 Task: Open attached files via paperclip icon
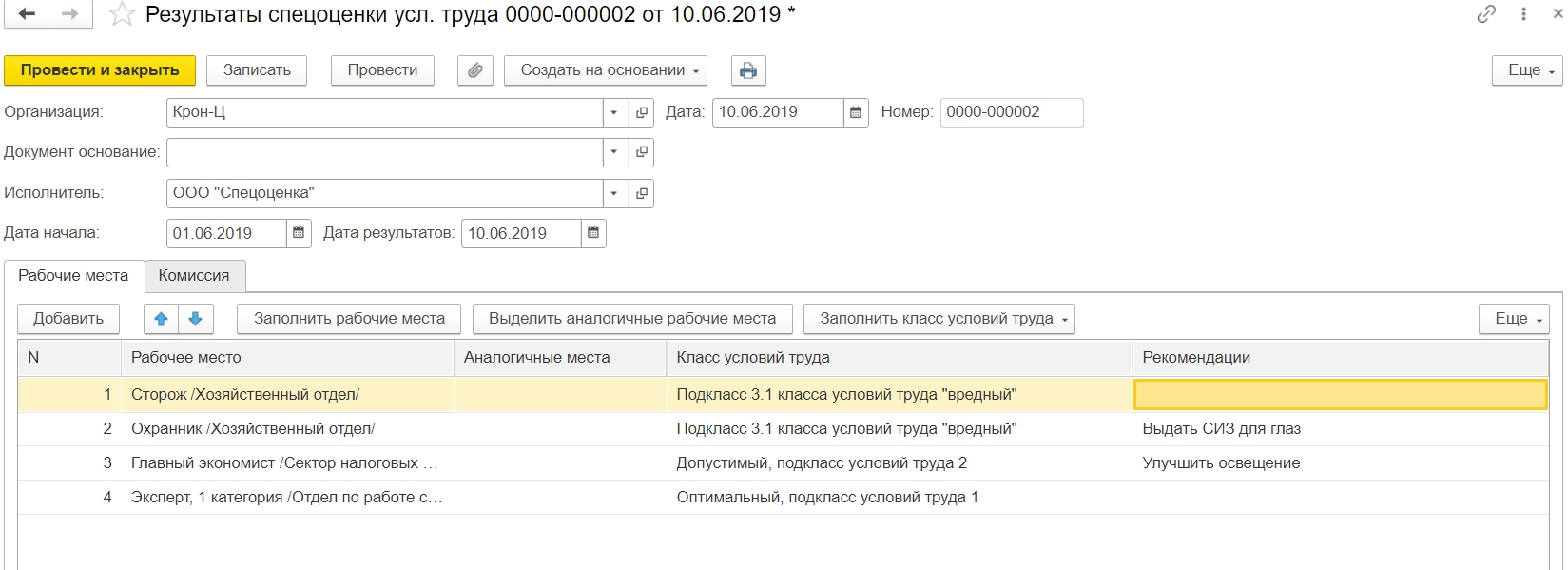(475, 70)
